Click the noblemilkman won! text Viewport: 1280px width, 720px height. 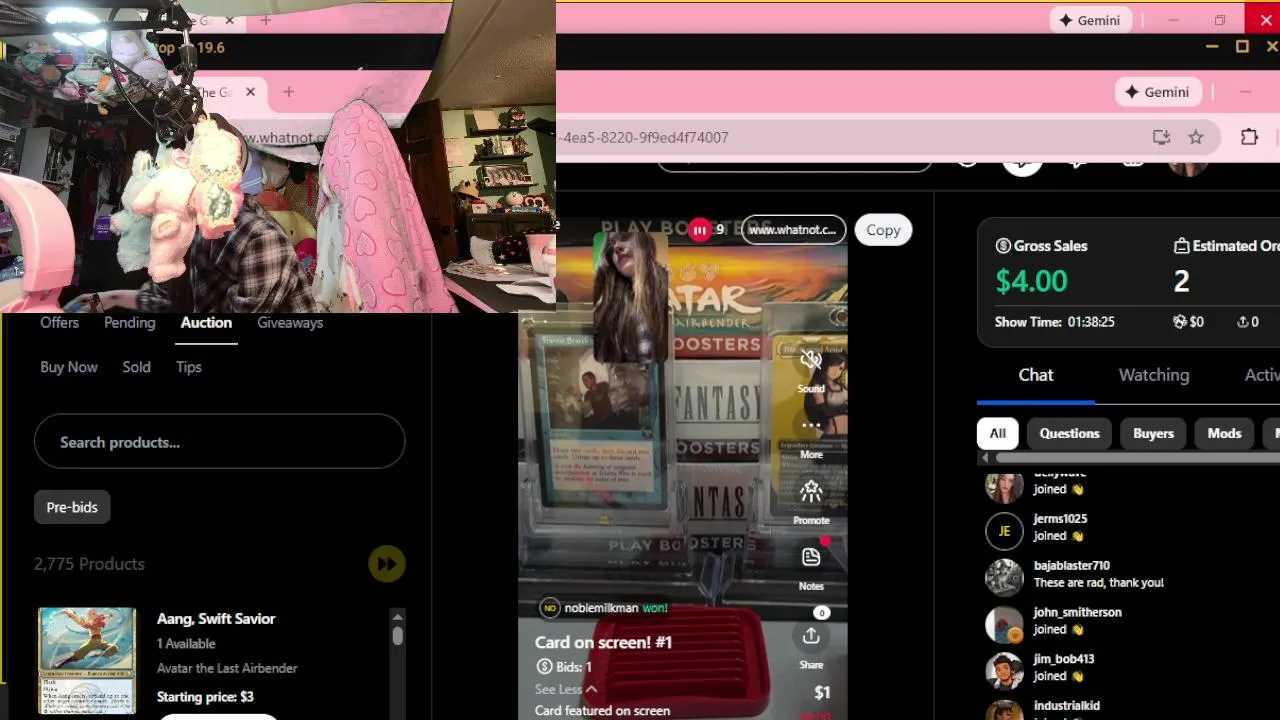coord(615,608)
